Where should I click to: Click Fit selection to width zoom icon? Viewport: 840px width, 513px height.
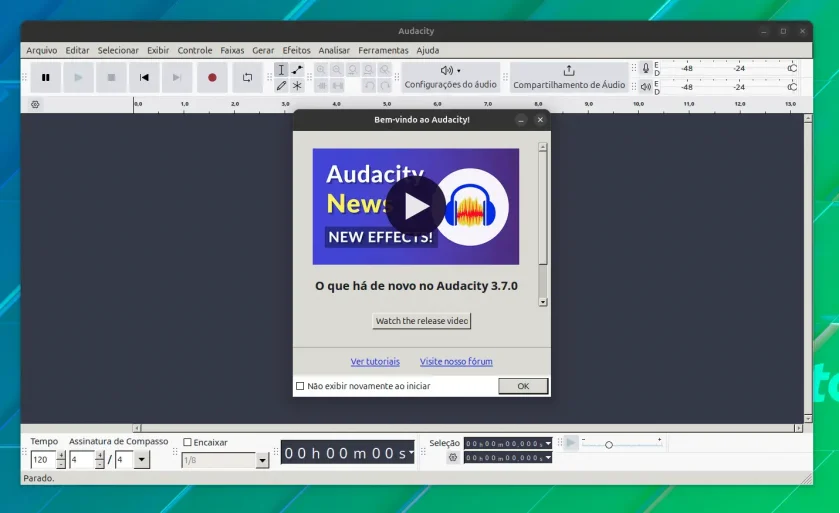point(352,70)
